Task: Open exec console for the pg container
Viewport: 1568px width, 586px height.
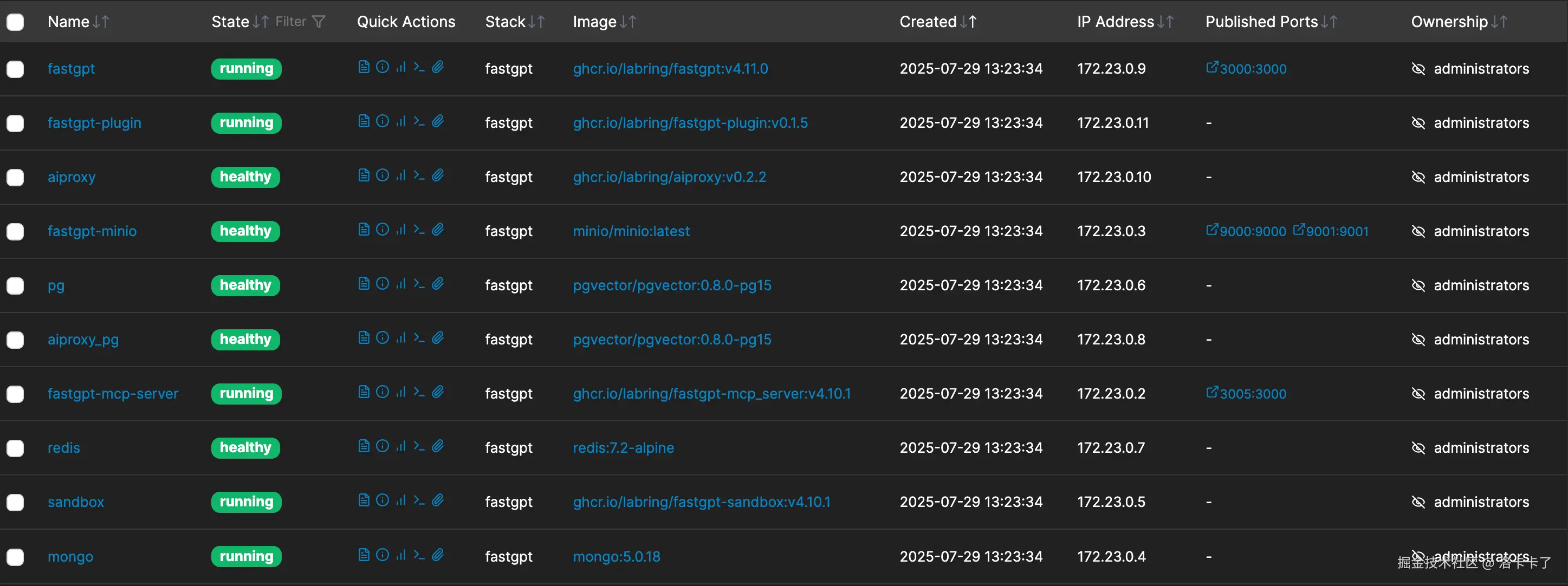Action: click(419, 284)
